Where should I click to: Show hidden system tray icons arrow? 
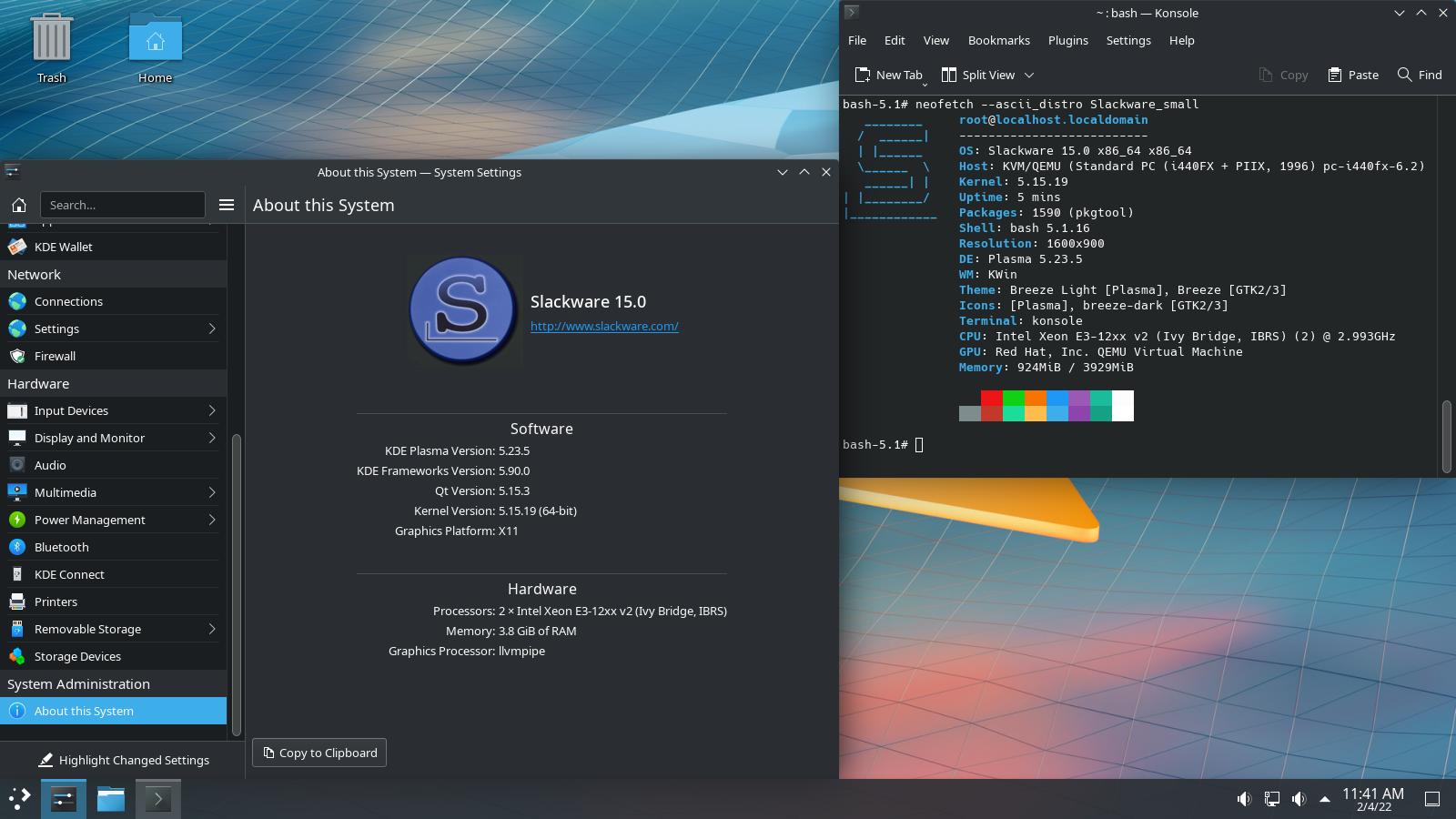pos(1325,799)
